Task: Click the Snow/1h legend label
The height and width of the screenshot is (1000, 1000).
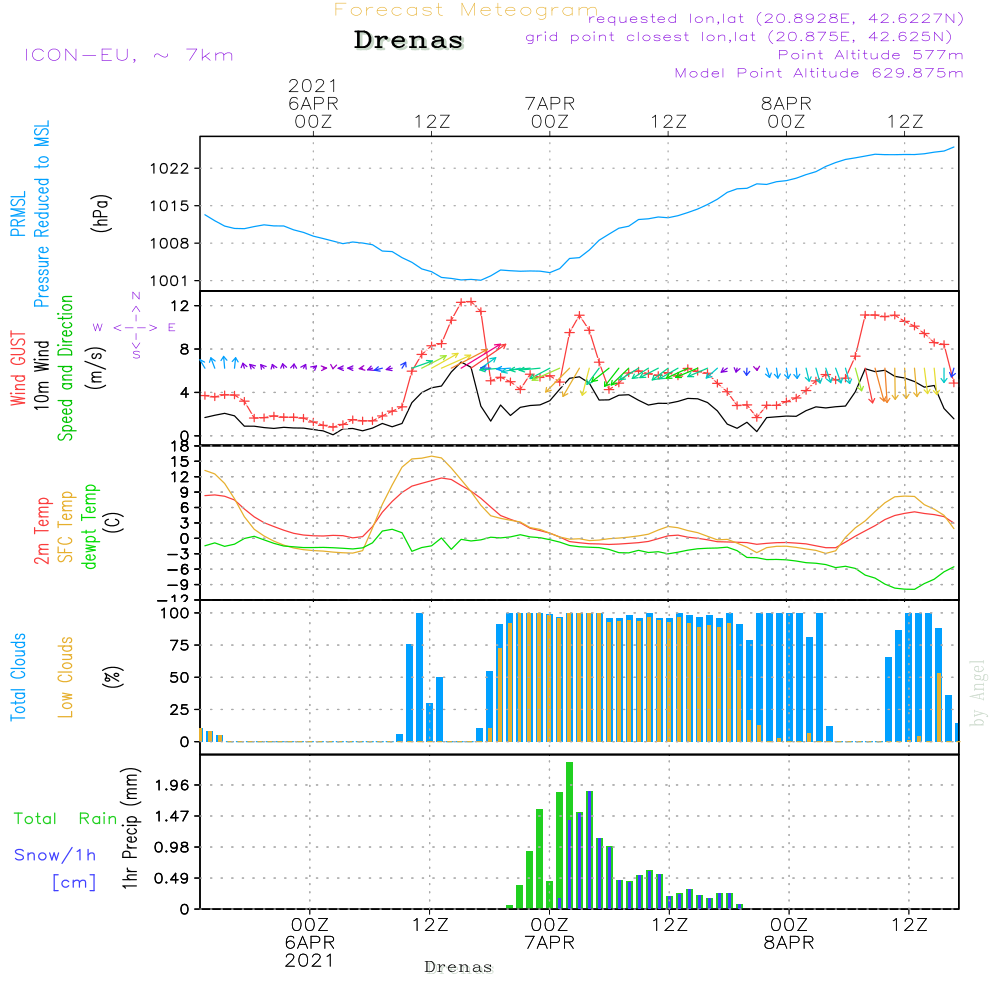Action: click(x=55, y=855)
